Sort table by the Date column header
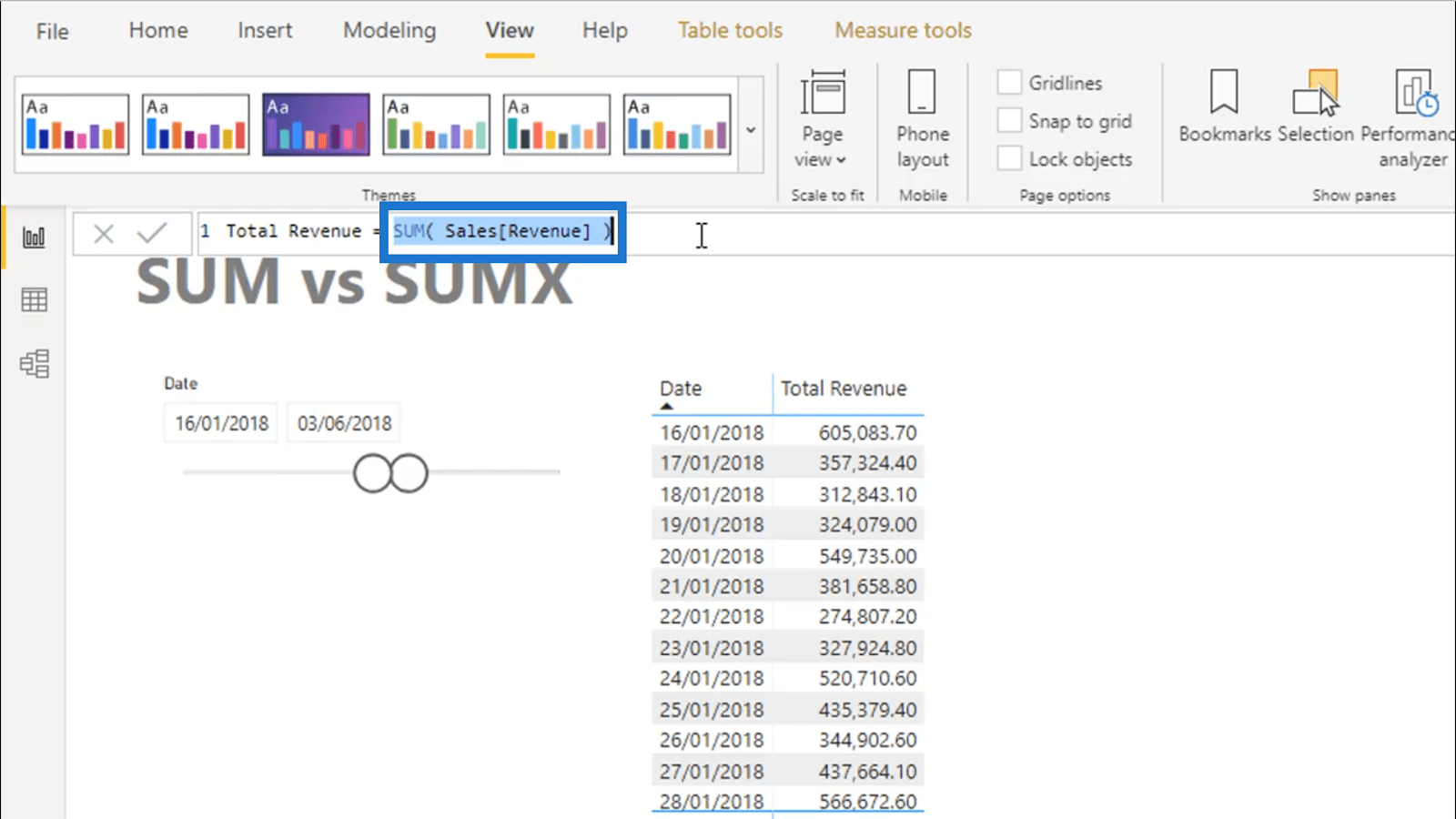 coord(681,389)
